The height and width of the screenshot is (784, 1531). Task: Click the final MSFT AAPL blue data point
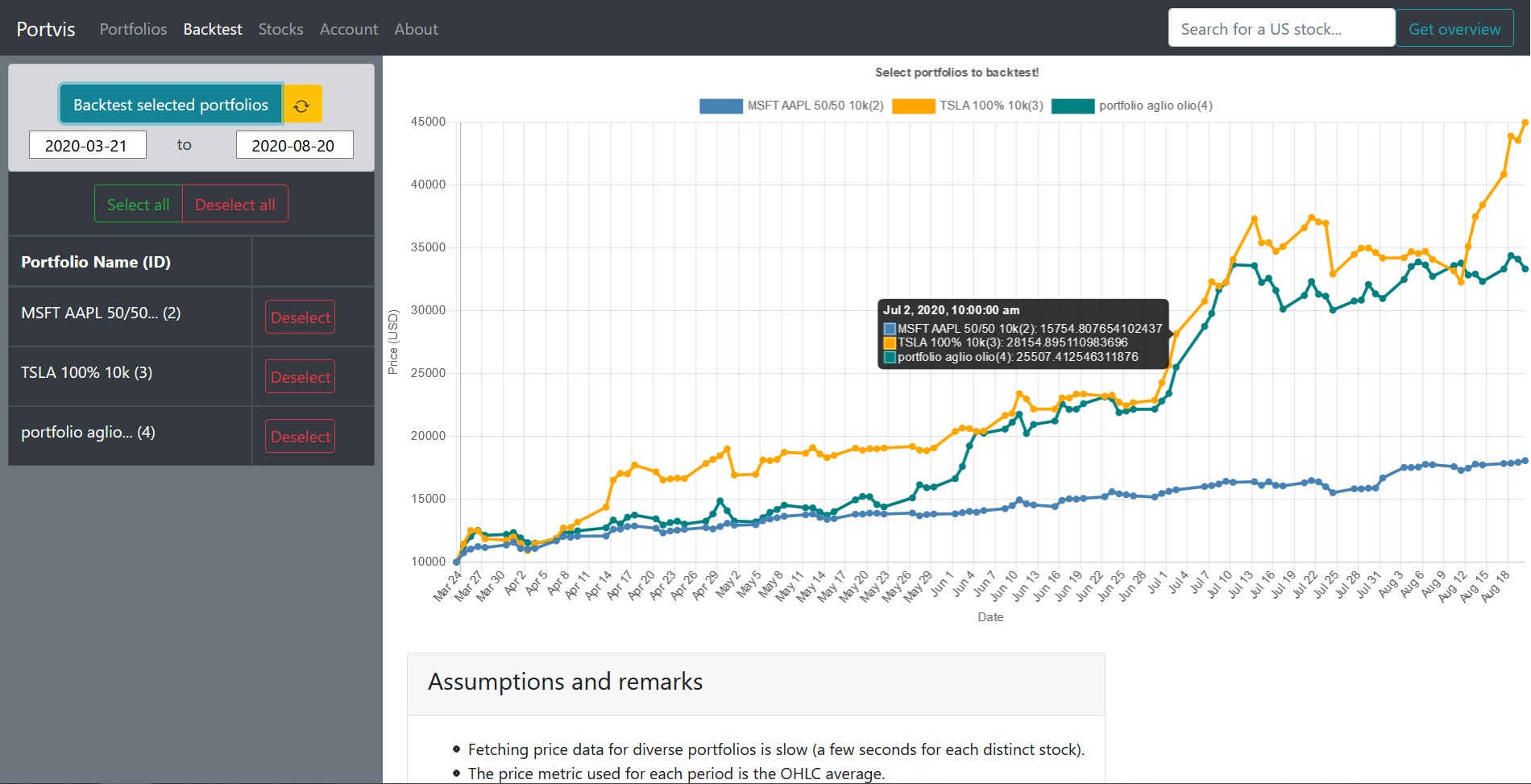(1525, 461)
